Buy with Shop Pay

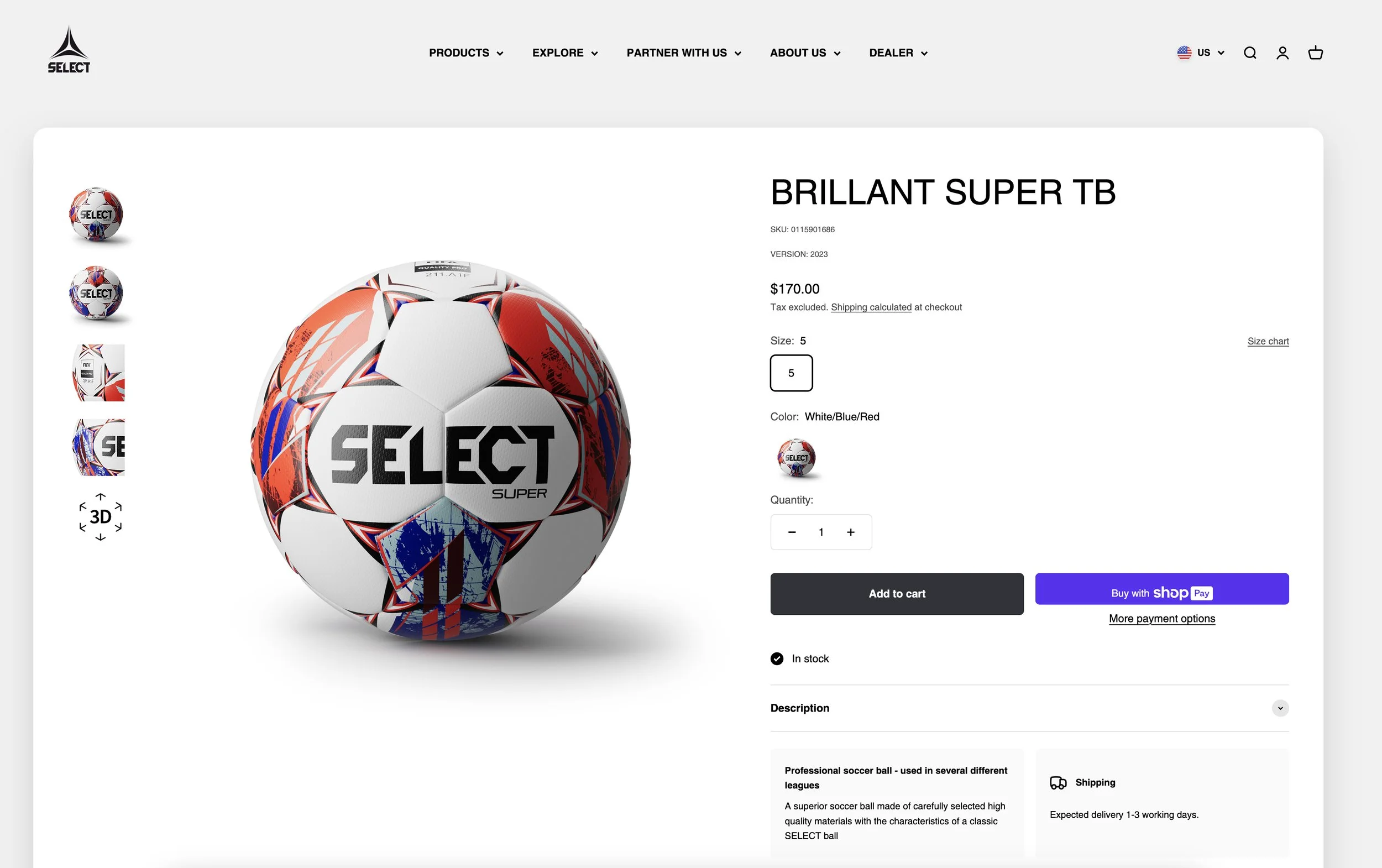pos(1162,589)
